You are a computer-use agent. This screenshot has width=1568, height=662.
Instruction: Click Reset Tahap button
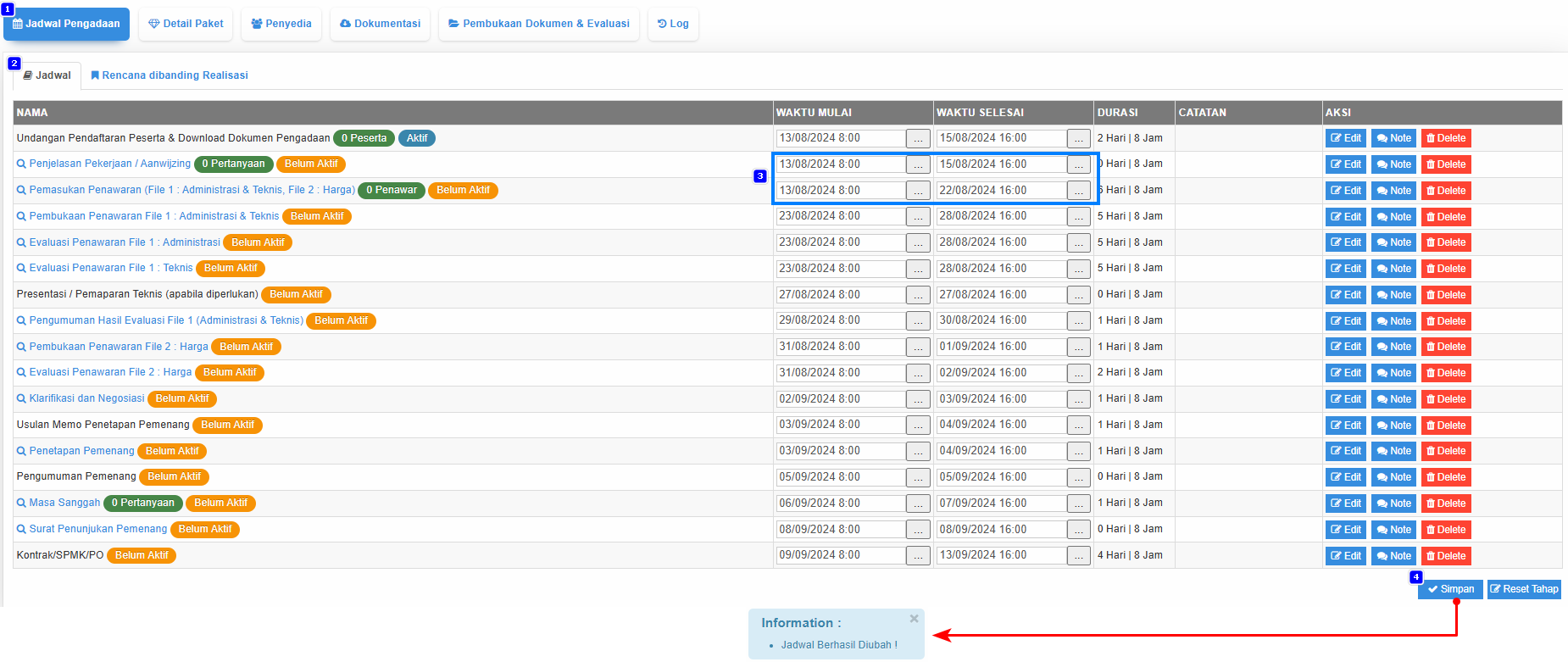pyautogui.click(x=1523, y=589)
